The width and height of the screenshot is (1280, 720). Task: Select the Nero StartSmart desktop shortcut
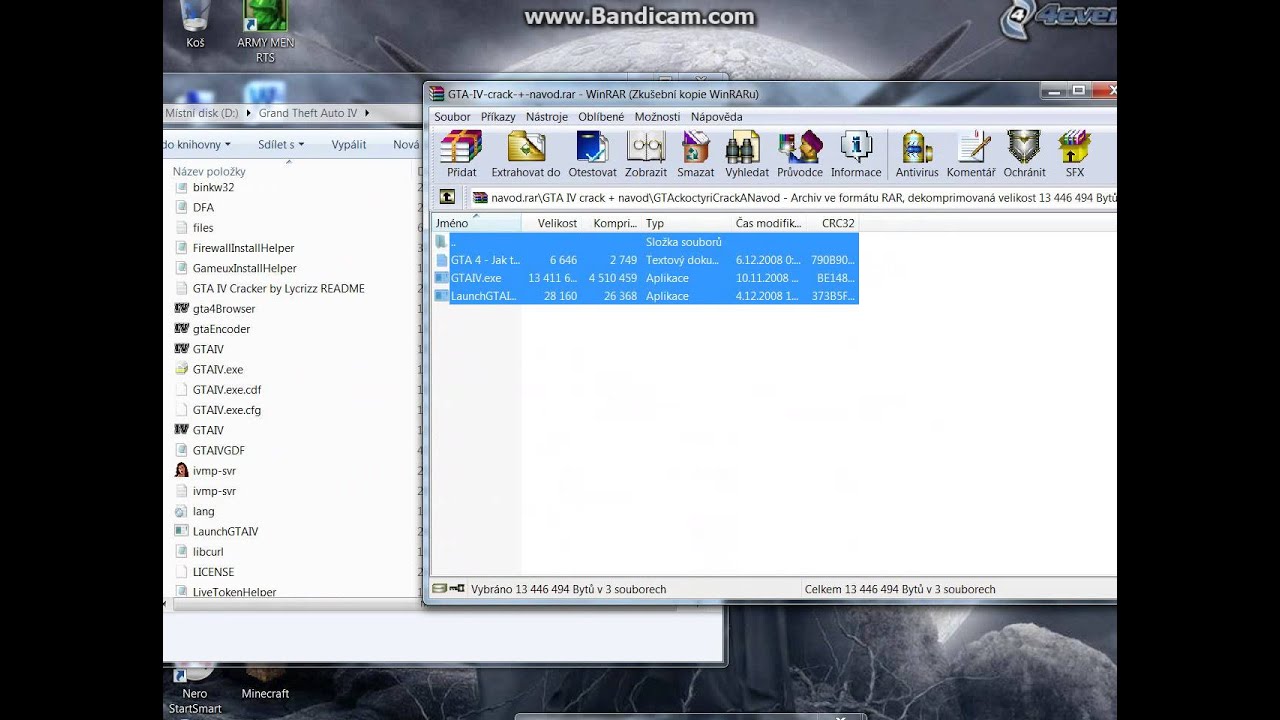tap(195, 690)
